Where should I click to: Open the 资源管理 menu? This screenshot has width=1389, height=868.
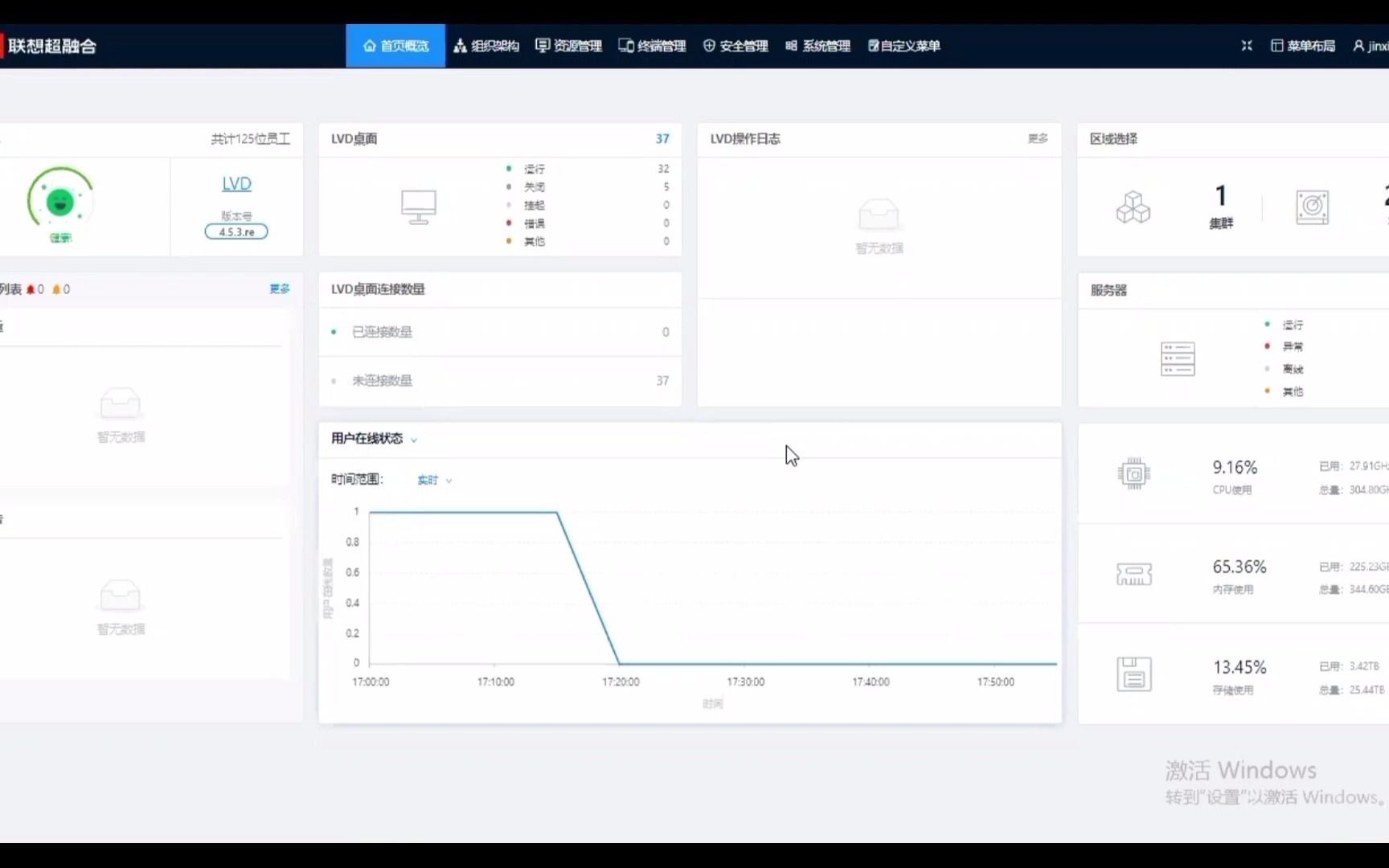(568, 46)
